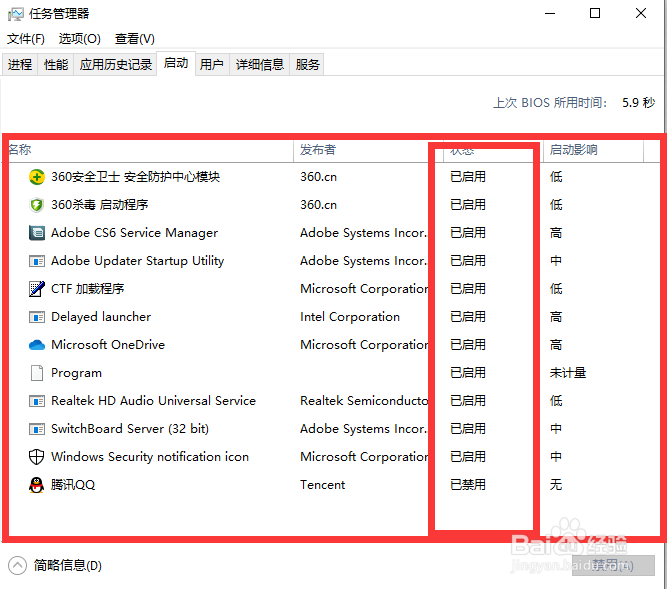Click the Delayed launcher icon

click(x=37, y=317)
